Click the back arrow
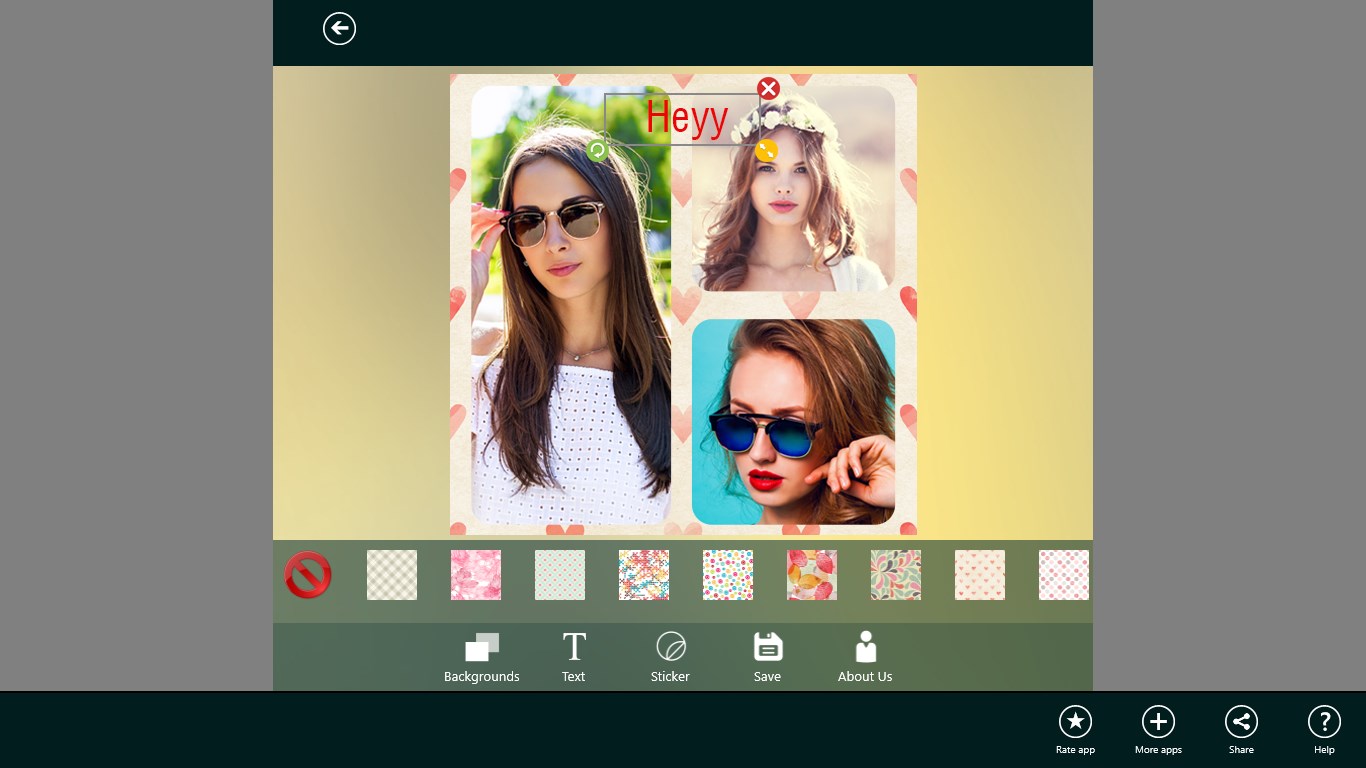The image size is (1366, 768). click(x=339, y=29)
